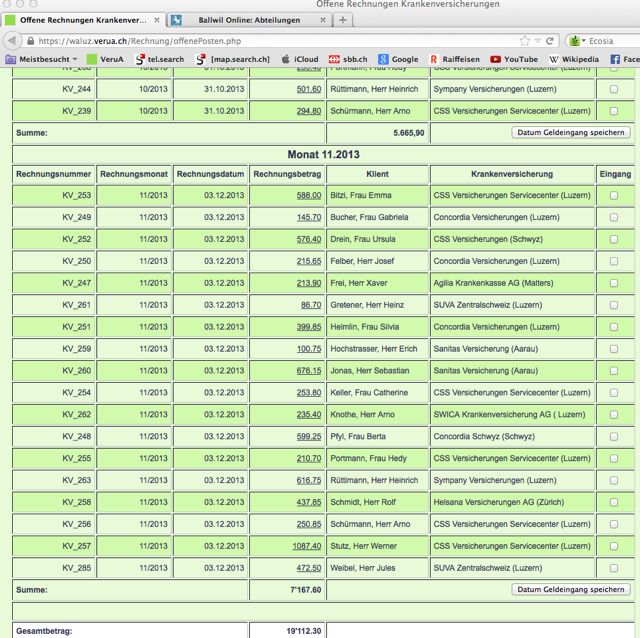
Task: Open invoice amount 1087.40 link
Action: click(306, 547)
